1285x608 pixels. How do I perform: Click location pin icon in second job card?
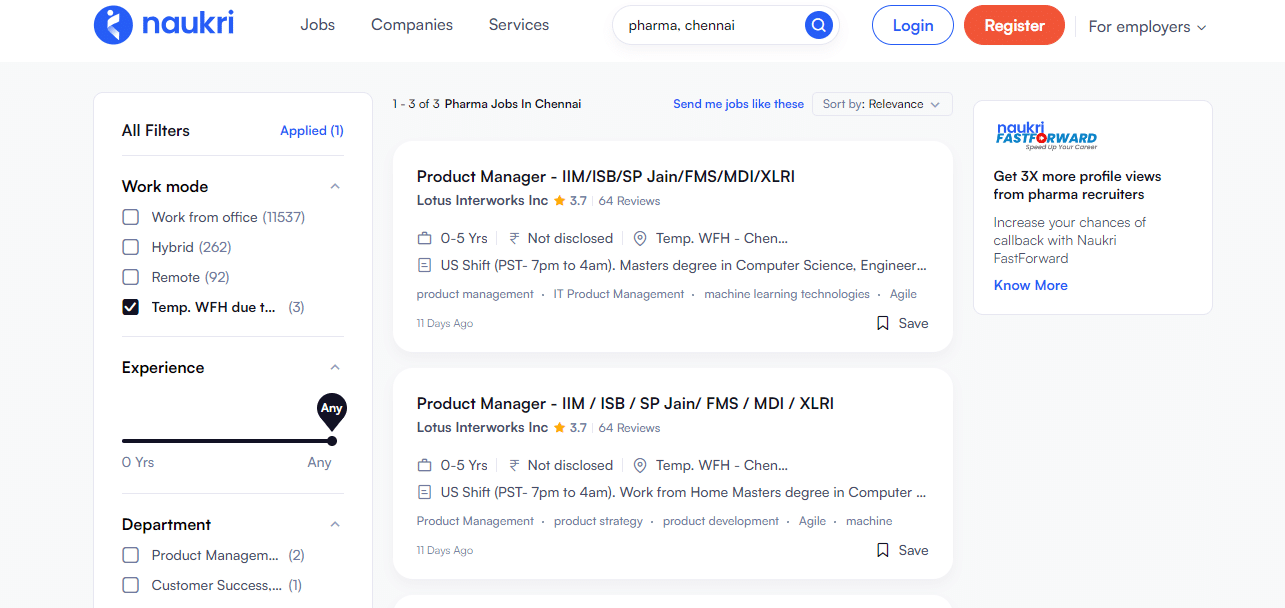[x=640, y=465]
